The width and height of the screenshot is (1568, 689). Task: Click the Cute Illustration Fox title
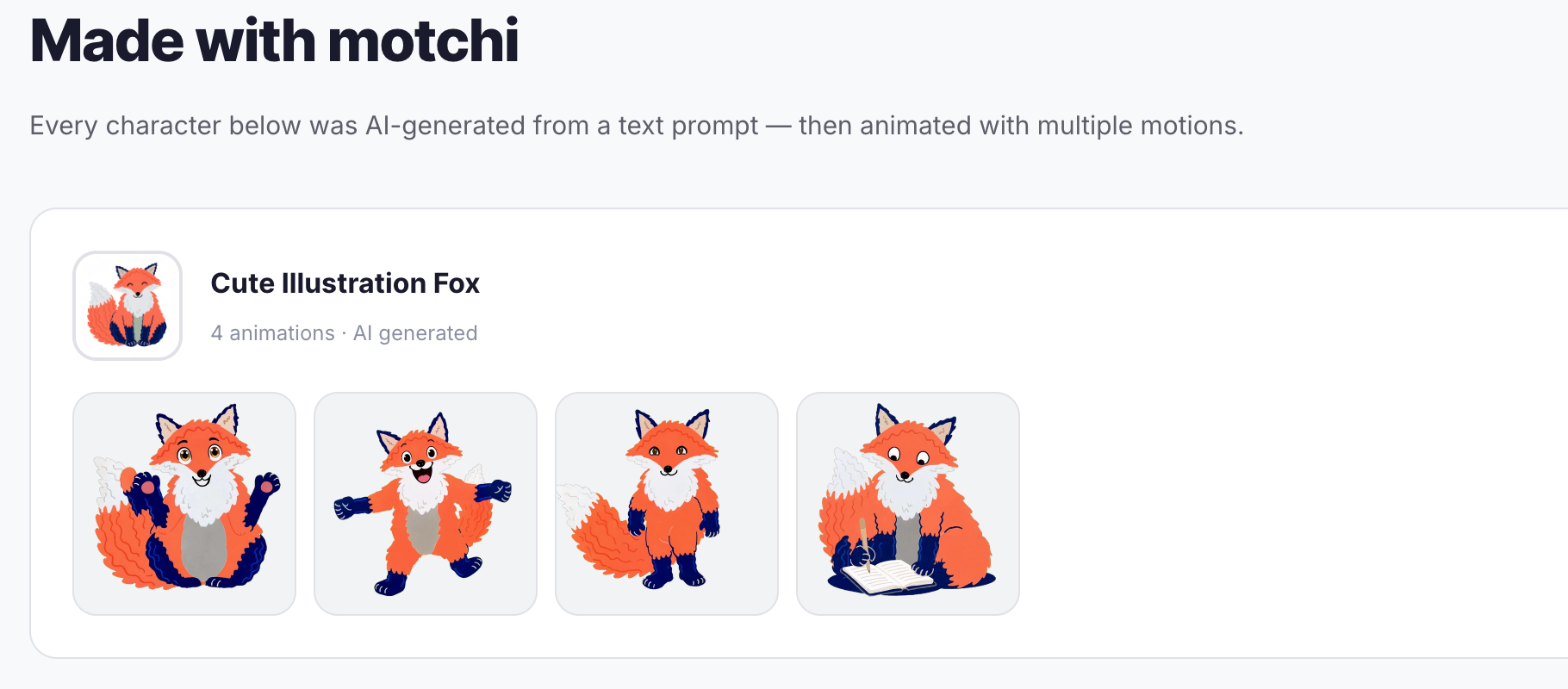point(345,282)
